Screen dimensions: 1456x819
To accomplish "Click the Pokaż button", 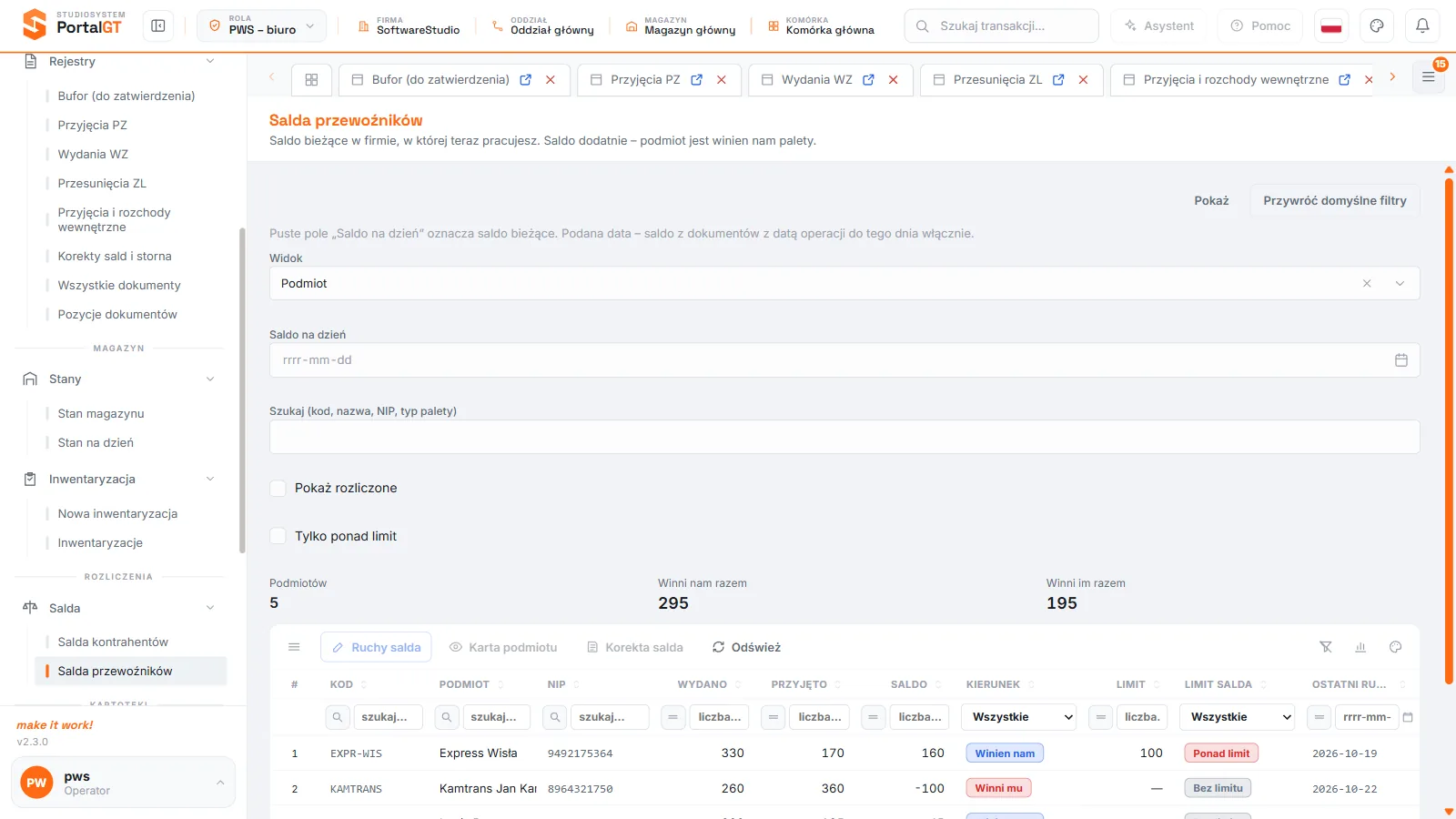I will [x=1211, y=201].
